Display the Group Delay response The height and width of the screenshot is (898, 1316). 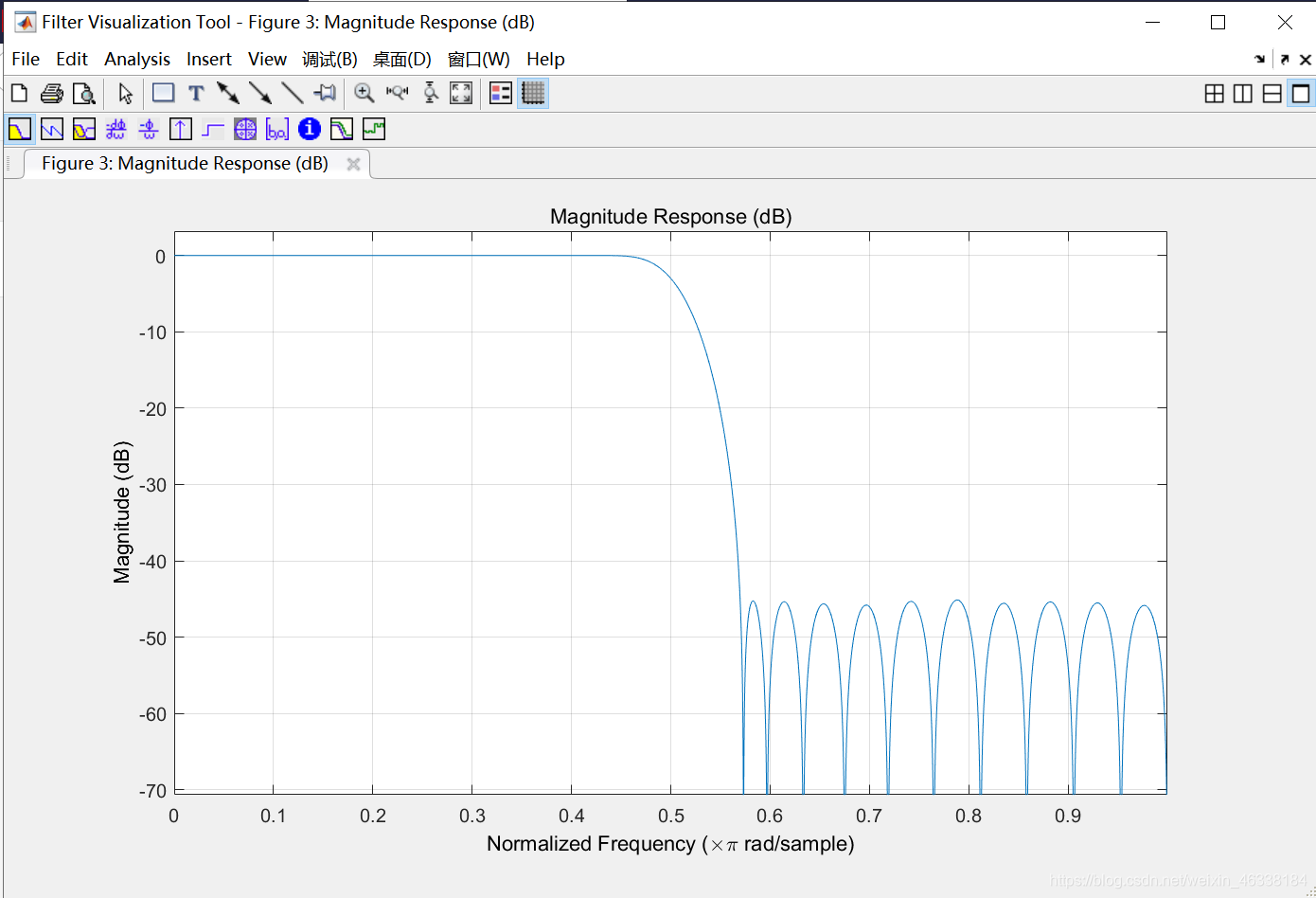(116, 129)
